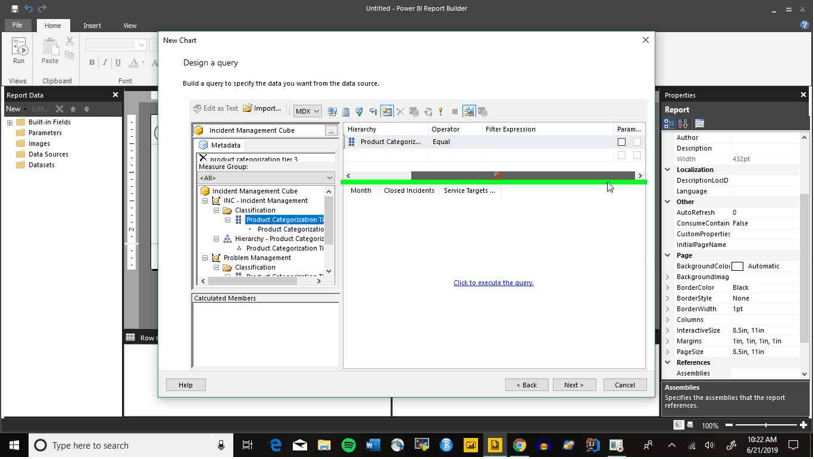Click the Add Calculated Member calculator icon
This screenshot has width=814, height=459.
[346, 112]
